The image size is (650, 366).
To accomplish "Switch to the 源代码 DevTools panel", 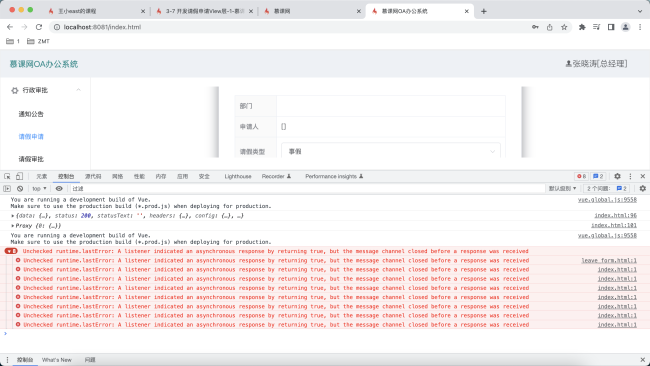I will point(93,176).
